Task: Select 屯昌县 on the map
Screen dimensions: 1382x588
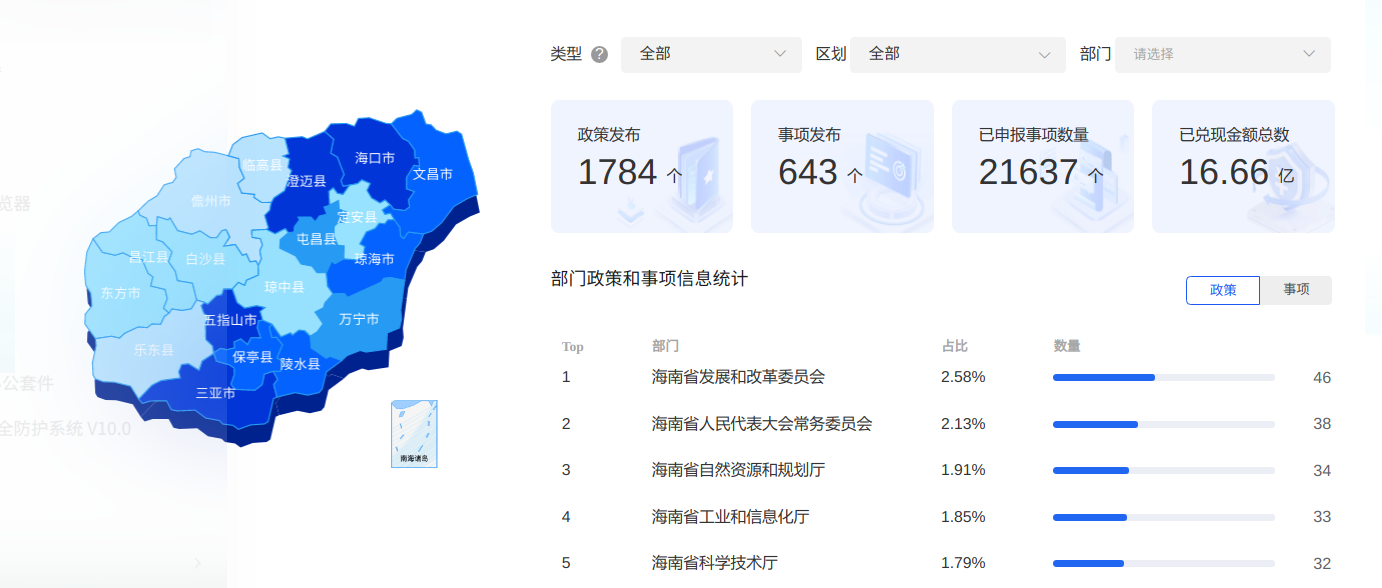Action: coord(317,239)
